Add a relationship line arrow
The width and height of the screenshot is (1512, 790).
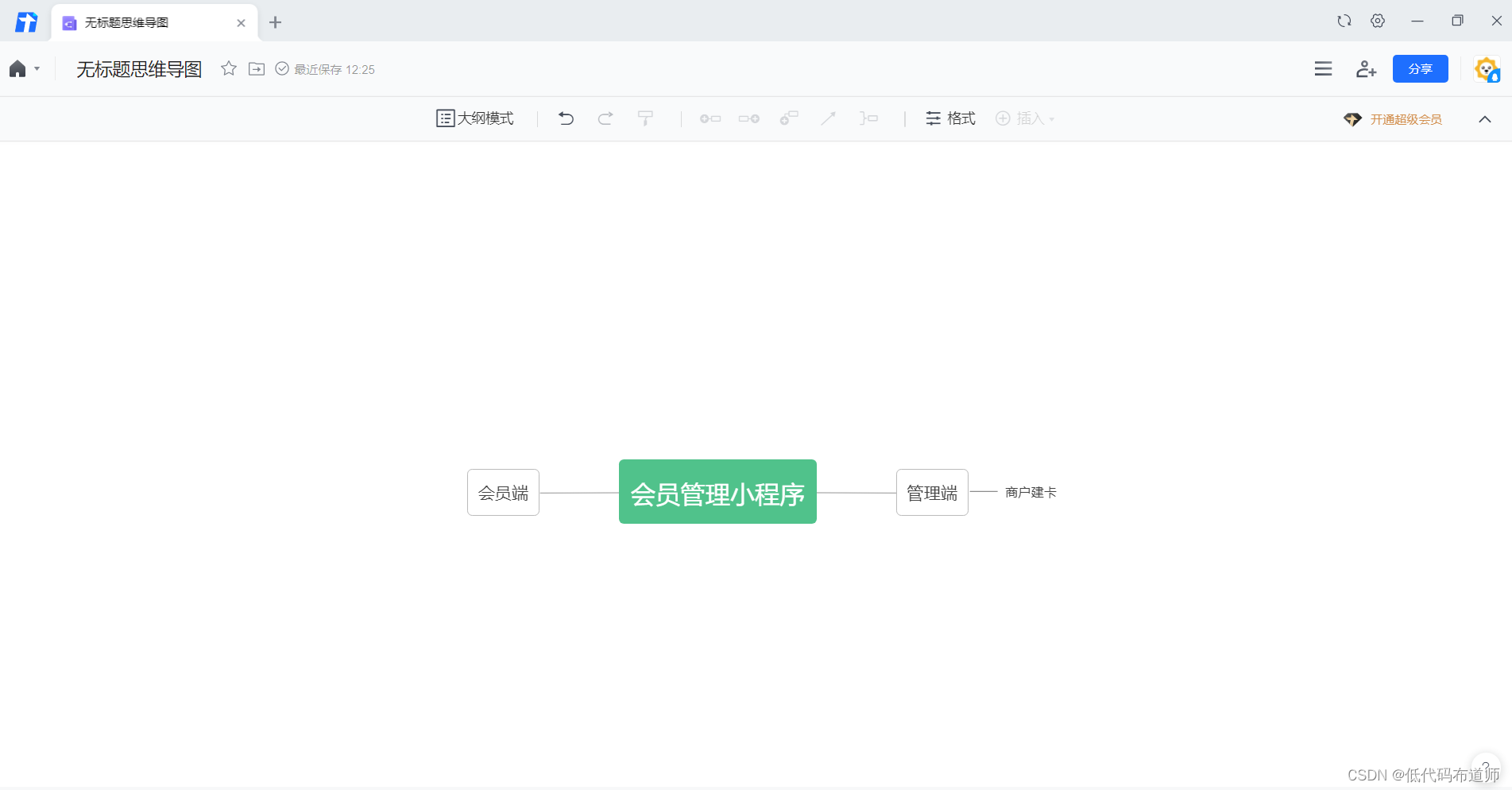pos(828,118)
